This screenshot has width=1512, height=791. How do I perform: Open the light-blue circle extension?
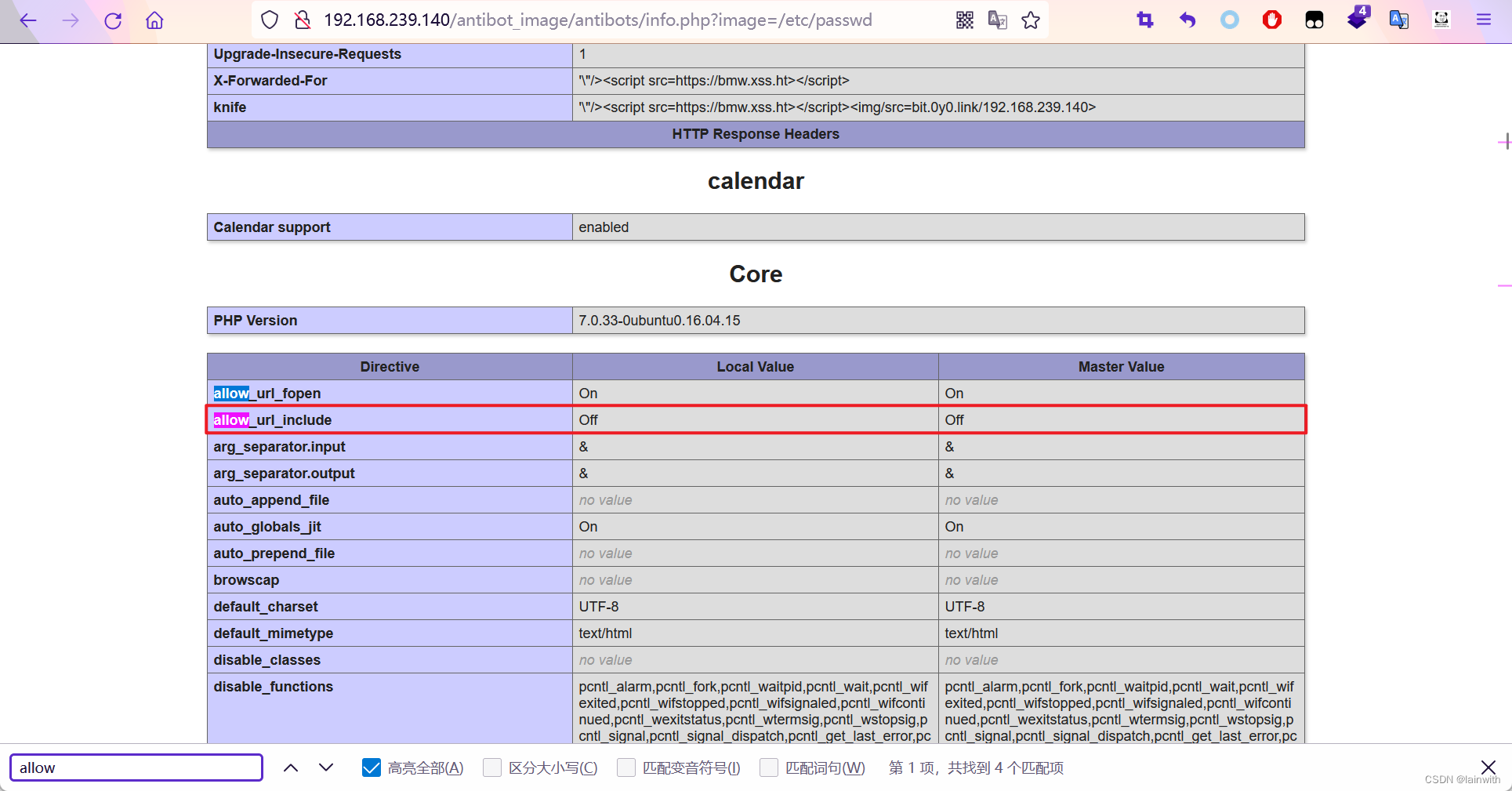(x=1230, y=20)
